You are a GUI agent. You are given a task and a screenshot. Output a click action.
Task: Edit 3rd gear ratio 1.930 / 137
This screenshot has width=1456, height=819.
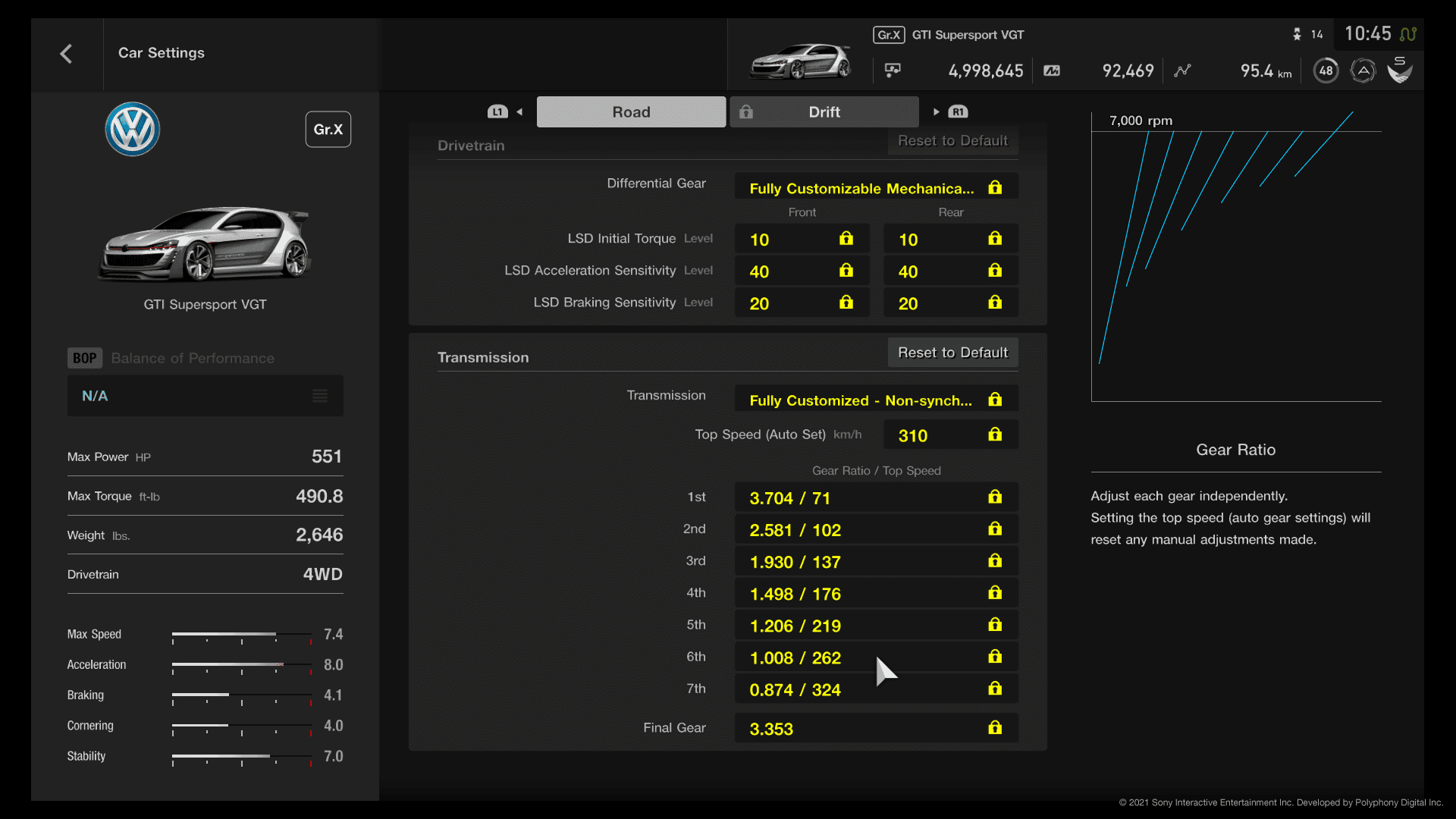point(876,561)
